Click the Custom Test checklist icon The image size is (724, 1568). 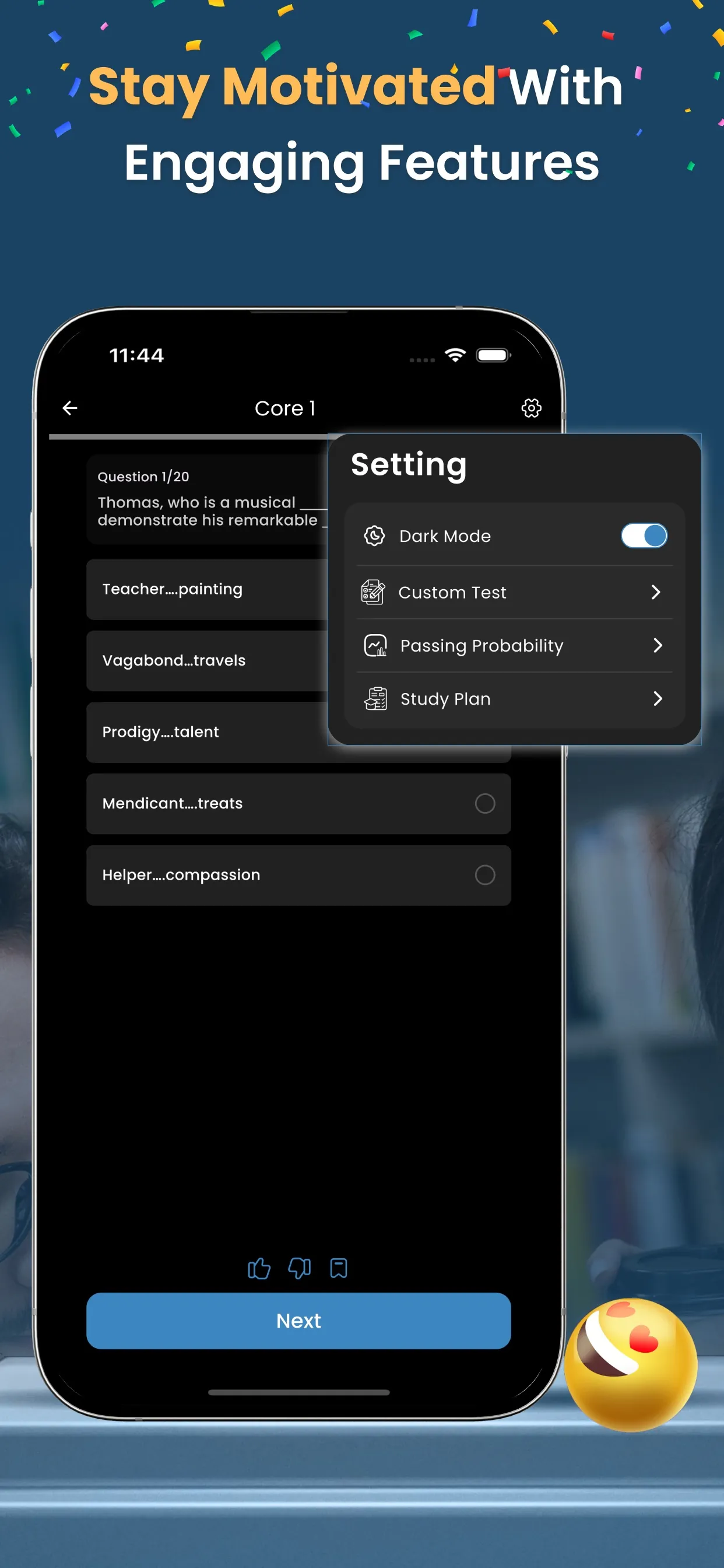coord(373,592)
